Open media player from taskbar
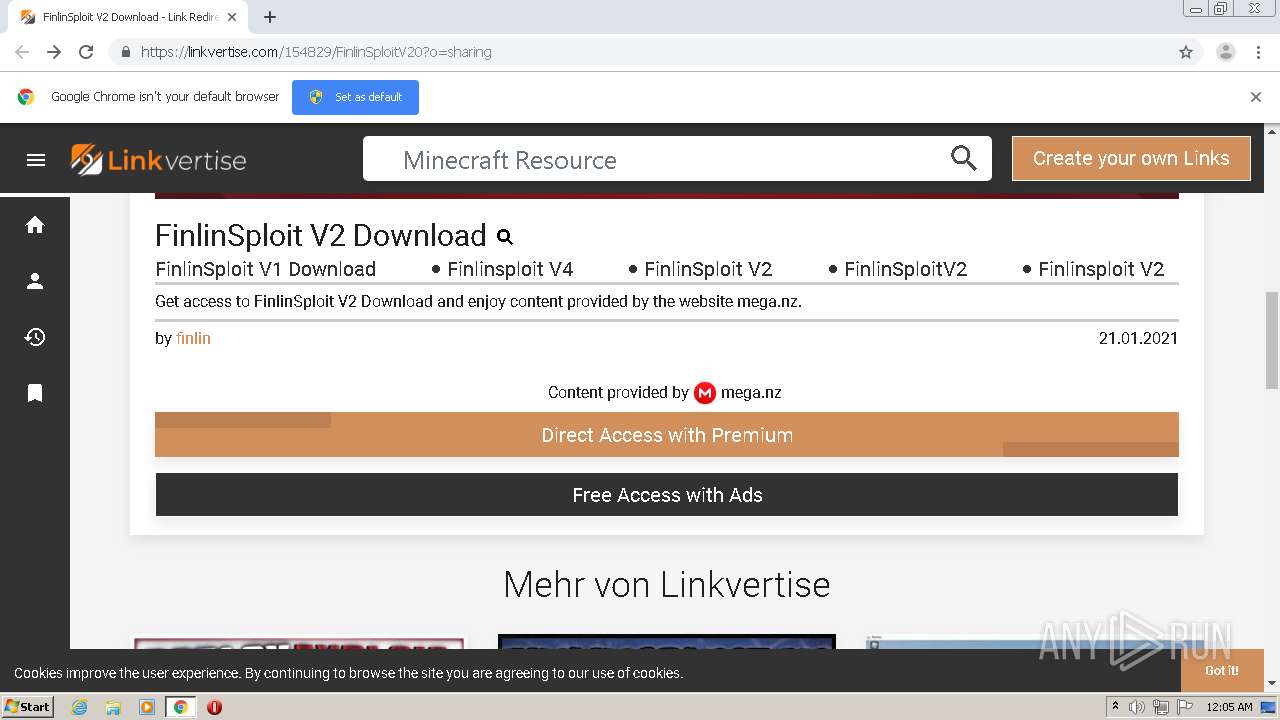1280x720 pixels. coord(147,707)
